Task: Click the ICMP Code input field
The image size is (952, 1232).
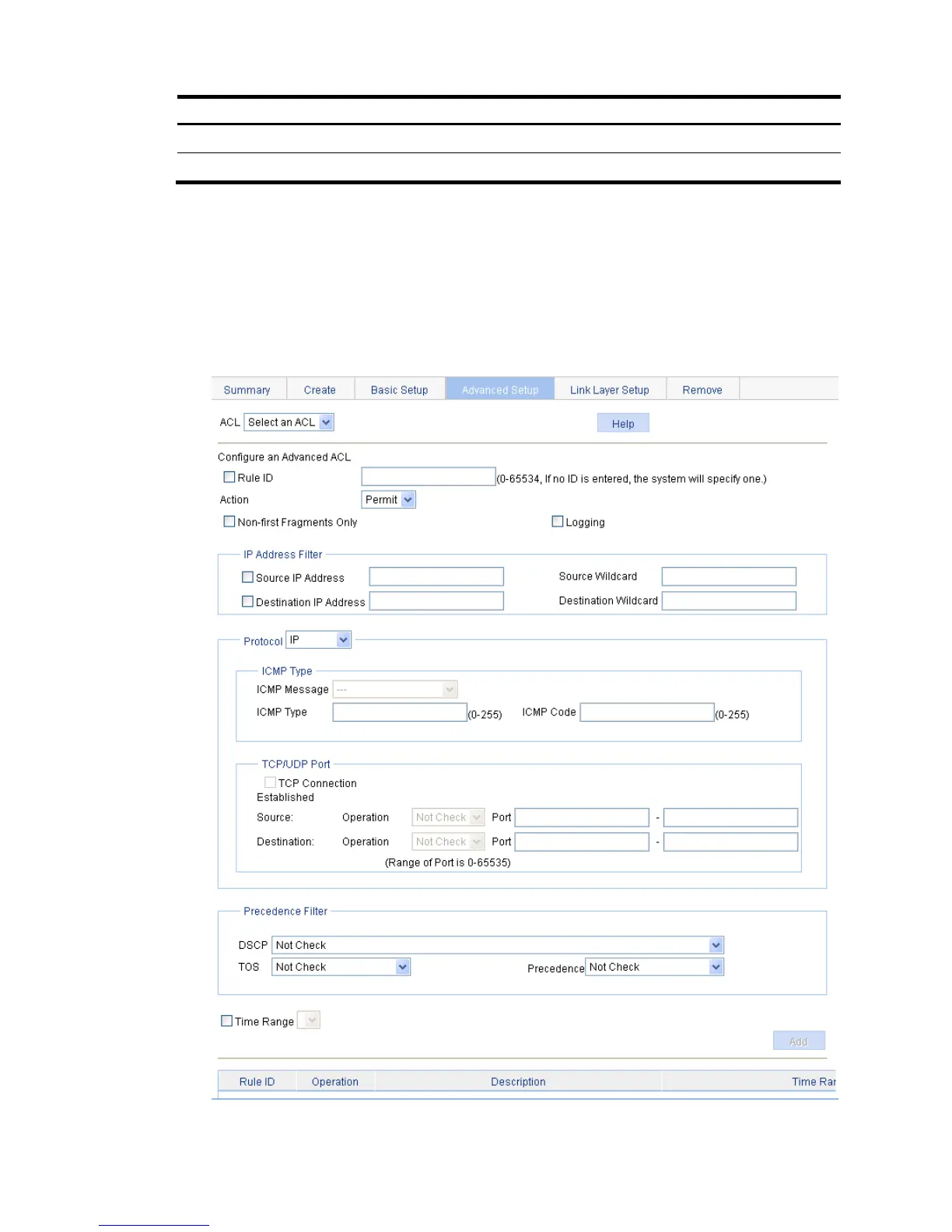Action: pos(647,712)
